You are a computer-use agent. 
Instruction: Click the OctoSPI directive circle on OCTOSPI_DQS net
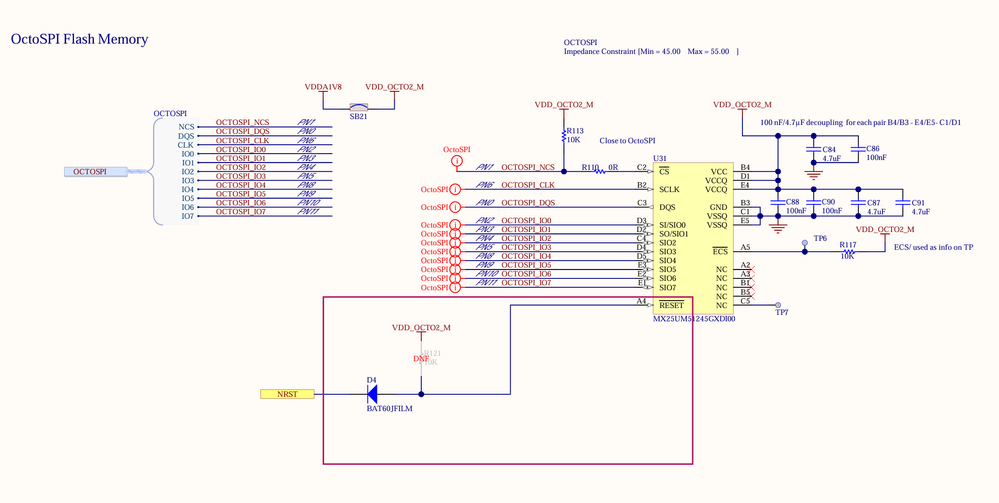pos(455,207)
